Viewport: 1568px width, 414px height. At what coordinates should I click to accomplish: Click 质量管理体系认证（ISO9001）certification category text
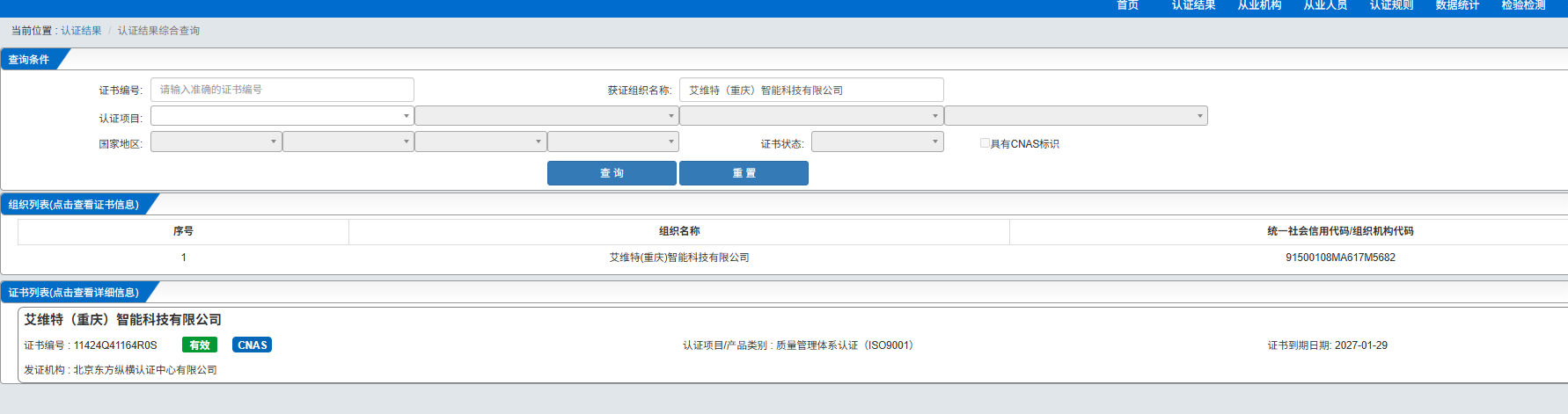pyautogui.click(x=846, y=345)
